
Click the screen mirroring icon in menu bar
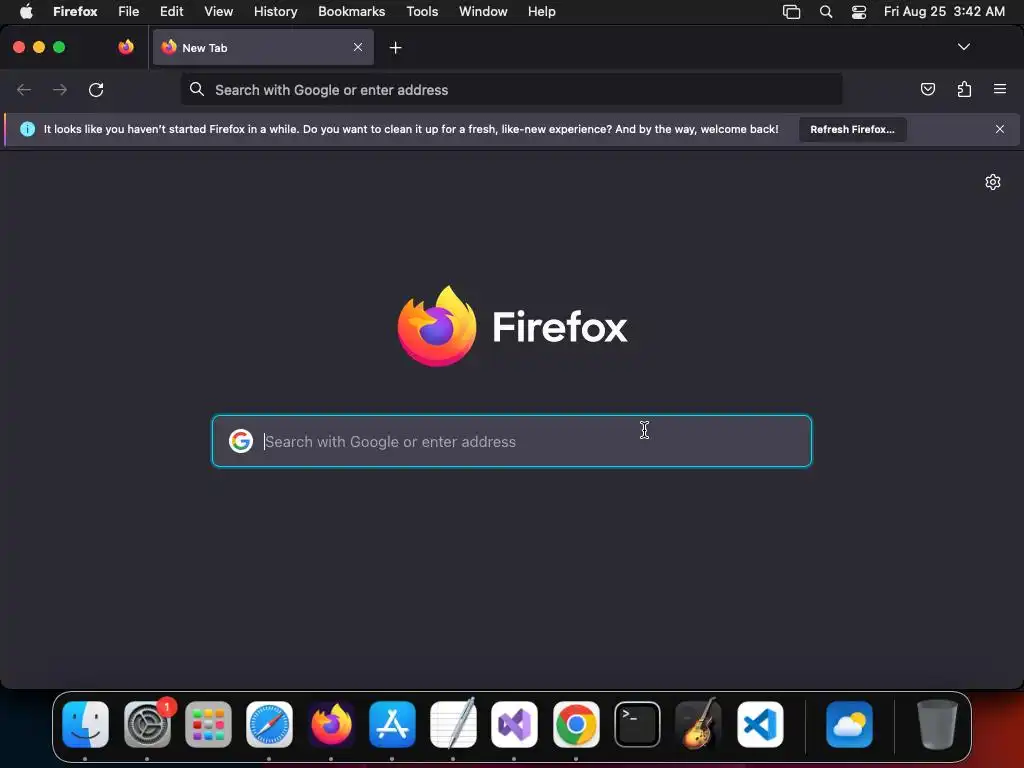click(792, 12)
